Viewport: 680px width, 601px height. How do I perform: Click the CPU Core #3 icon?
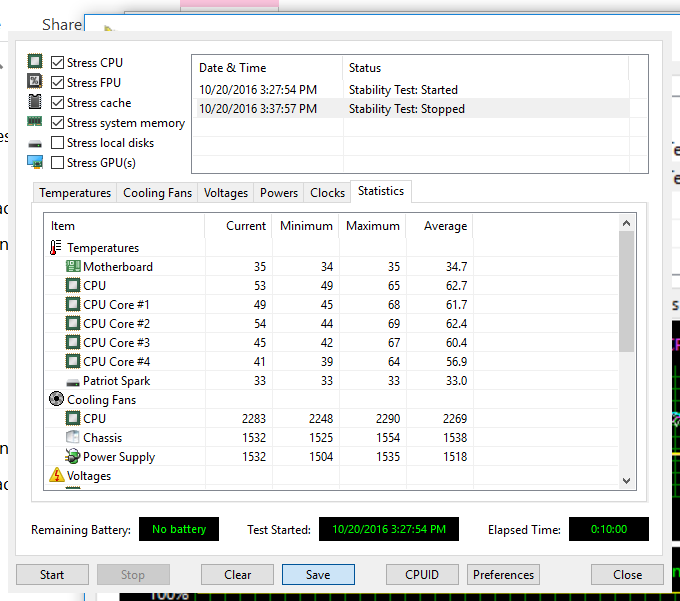click(73, 343)
